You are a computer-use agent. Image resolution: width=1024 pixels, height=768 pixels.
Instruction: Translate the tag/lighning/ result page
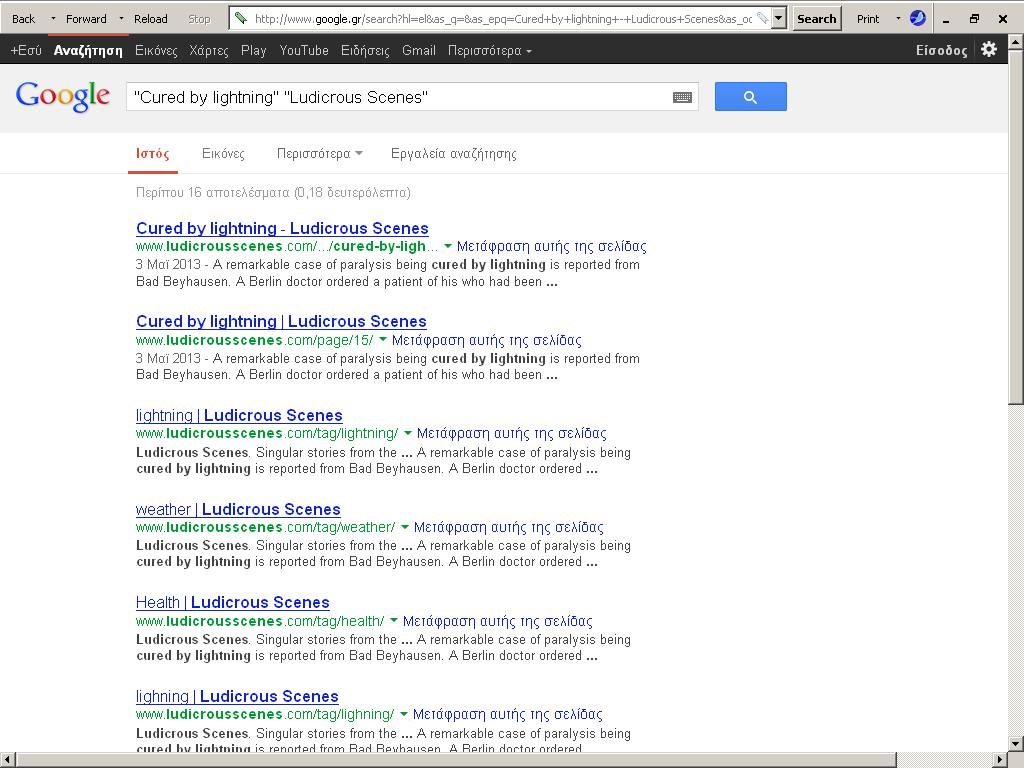(507, 714)
